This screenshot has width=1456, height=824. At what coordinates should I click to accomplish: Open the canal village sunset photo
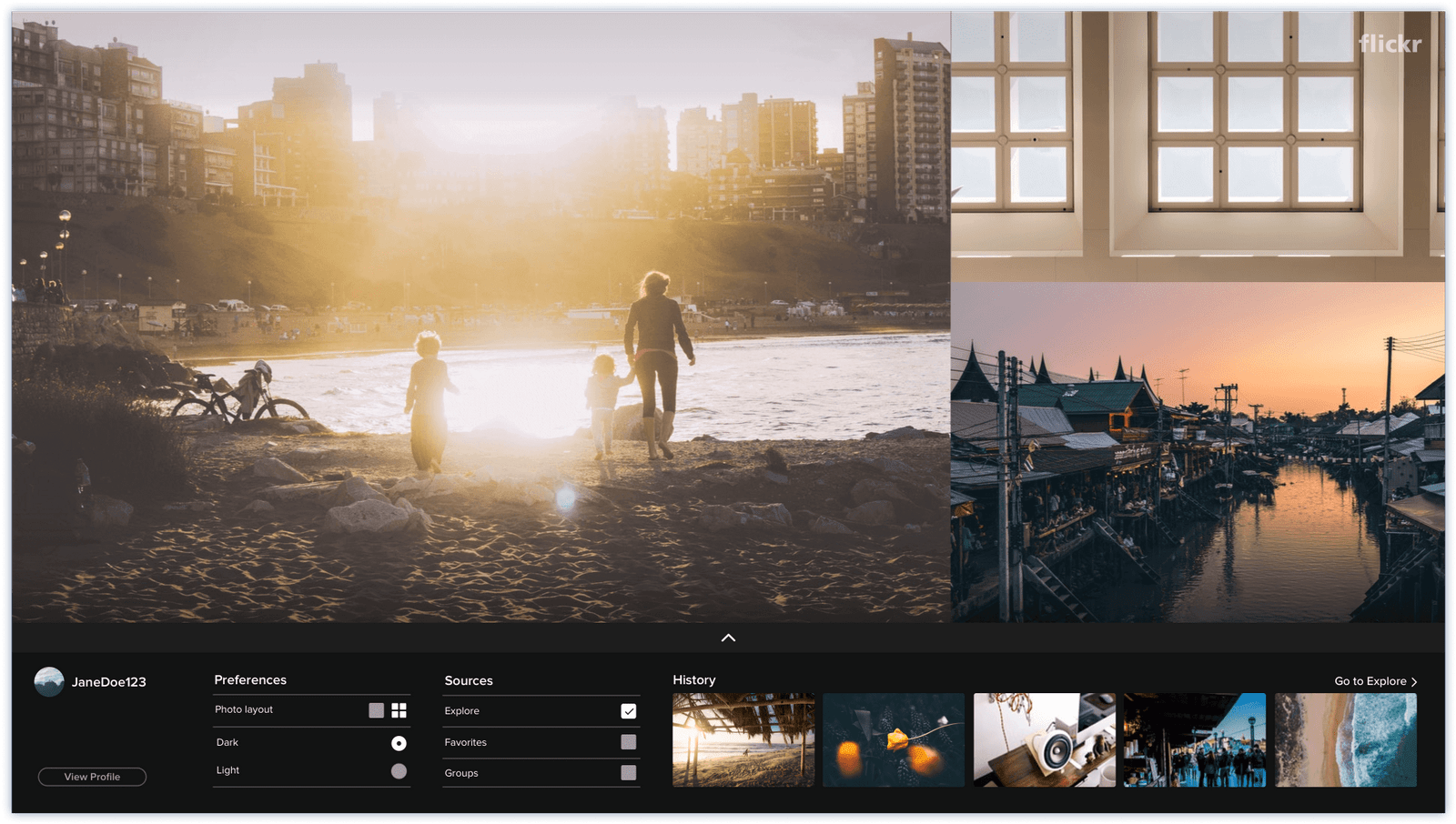click(x=1198, y=452)
